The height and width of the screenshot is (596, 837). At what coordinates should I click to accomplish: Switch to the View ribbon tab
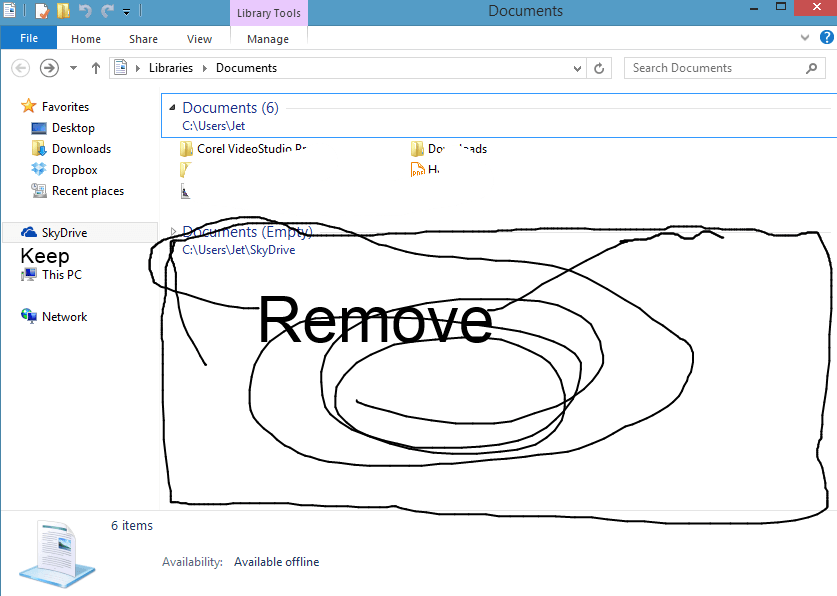(199, 38)
